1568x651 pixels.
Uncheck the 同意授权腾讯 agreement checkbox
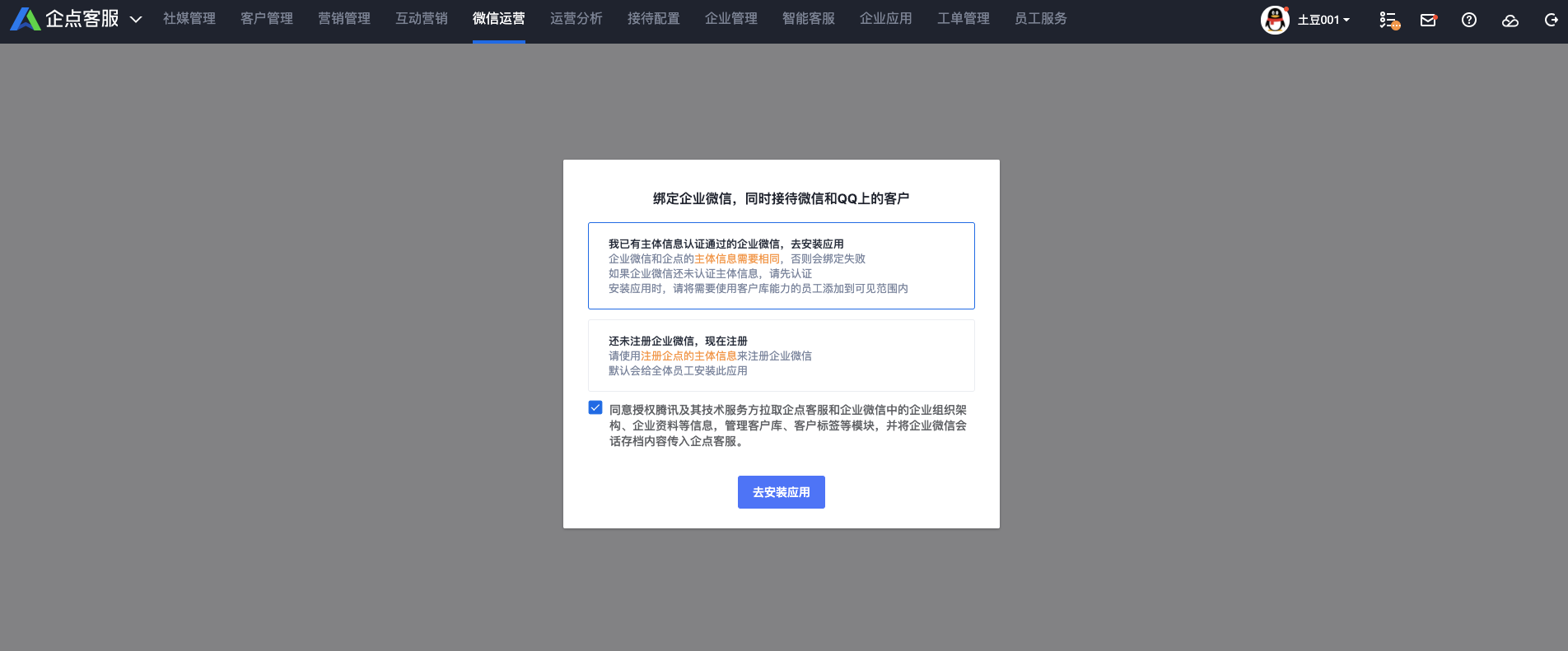595,407
